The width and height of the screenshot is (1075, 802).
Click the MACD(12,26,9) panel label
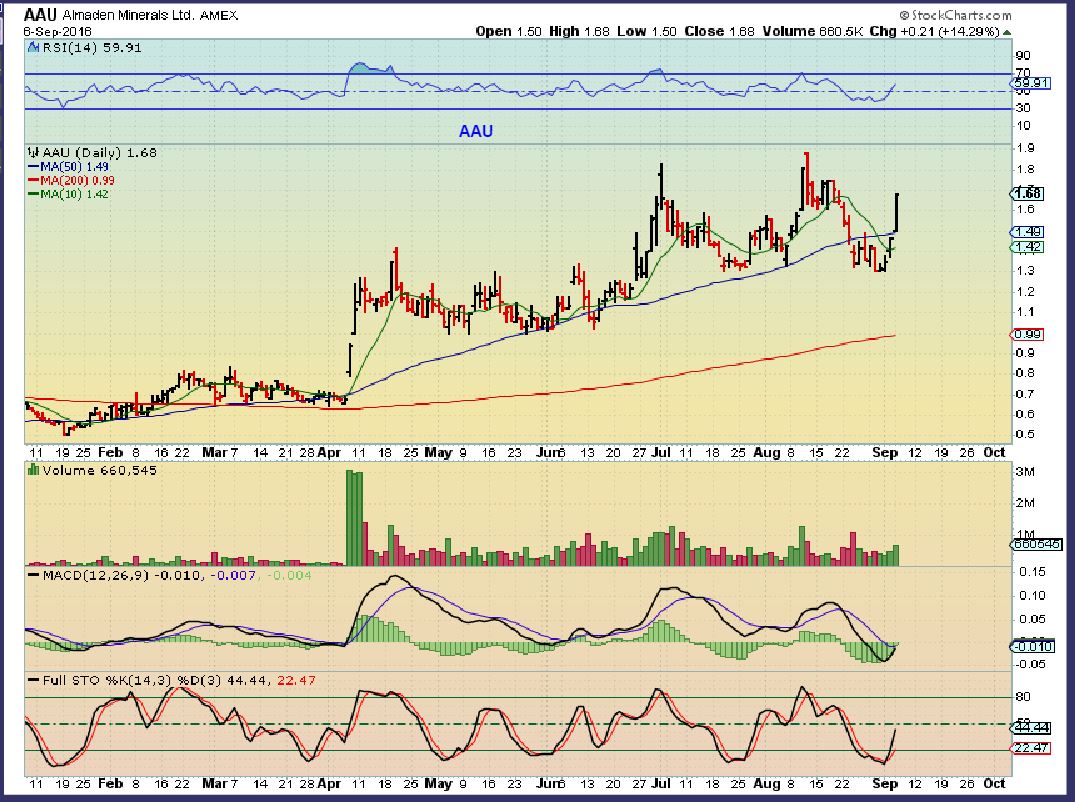click(96, 575)
